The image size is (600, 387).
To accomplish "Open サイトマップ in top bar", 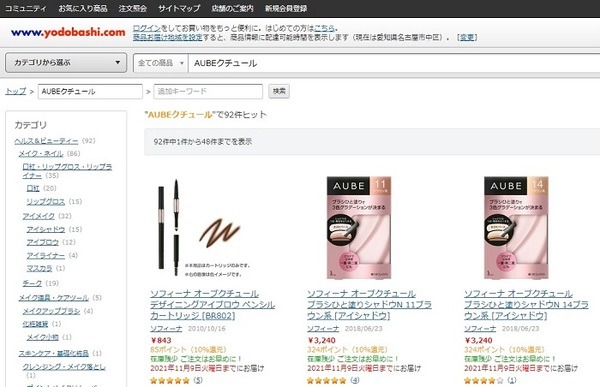I will (179, 8).
